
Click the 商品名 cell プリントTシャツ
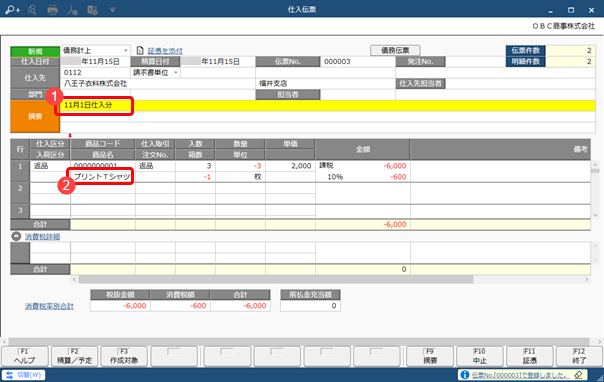point(102,177)
